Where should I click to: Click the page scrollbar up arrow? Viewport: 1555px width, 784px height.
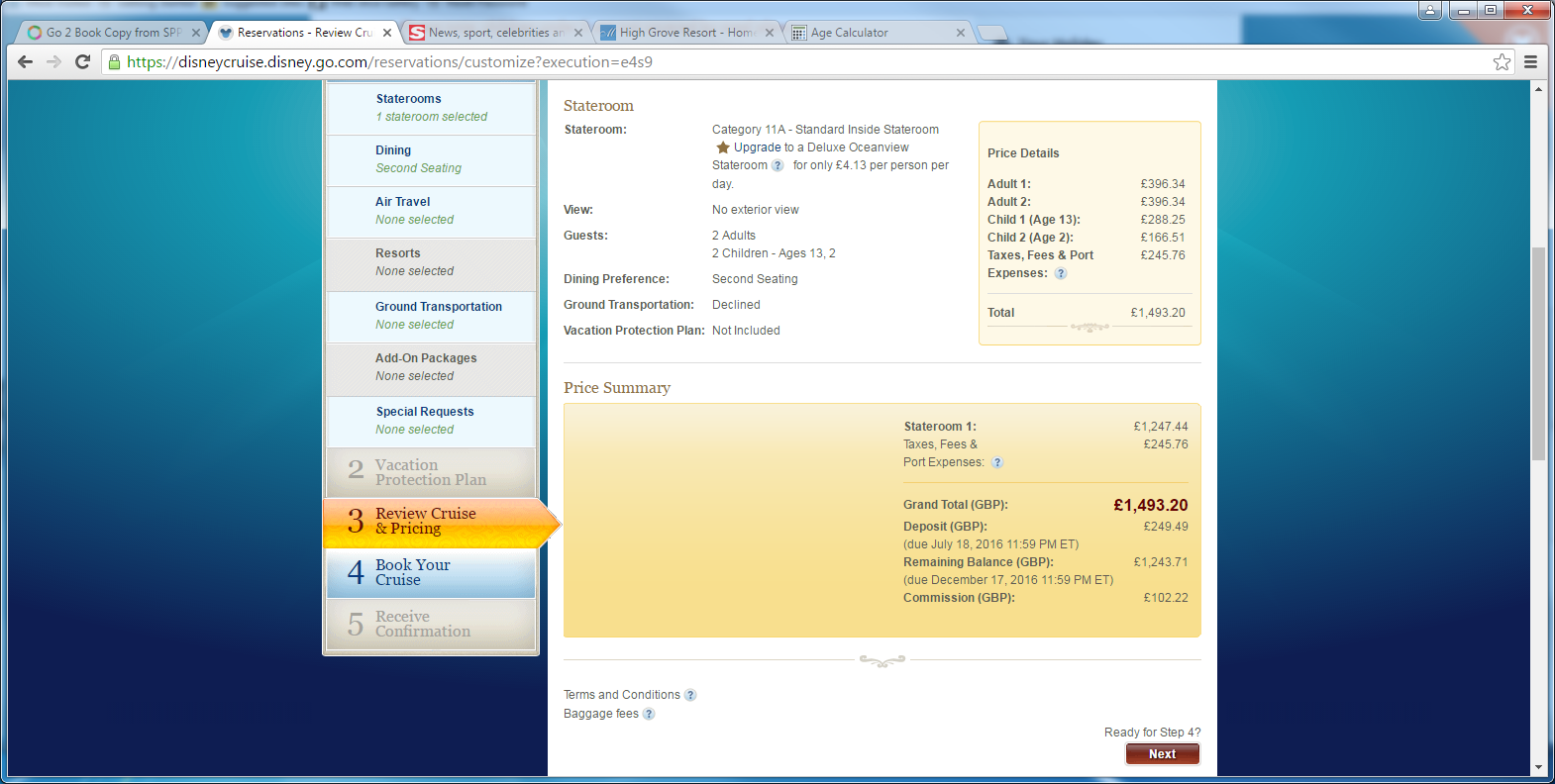click(x=1538, y=89)
